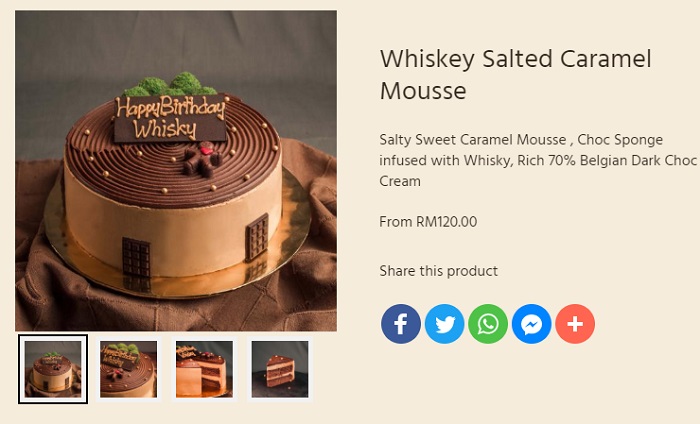The image size is (700, 424).
Task: Send through the Facebook Messenger icon
Action: tap(531, 324)
